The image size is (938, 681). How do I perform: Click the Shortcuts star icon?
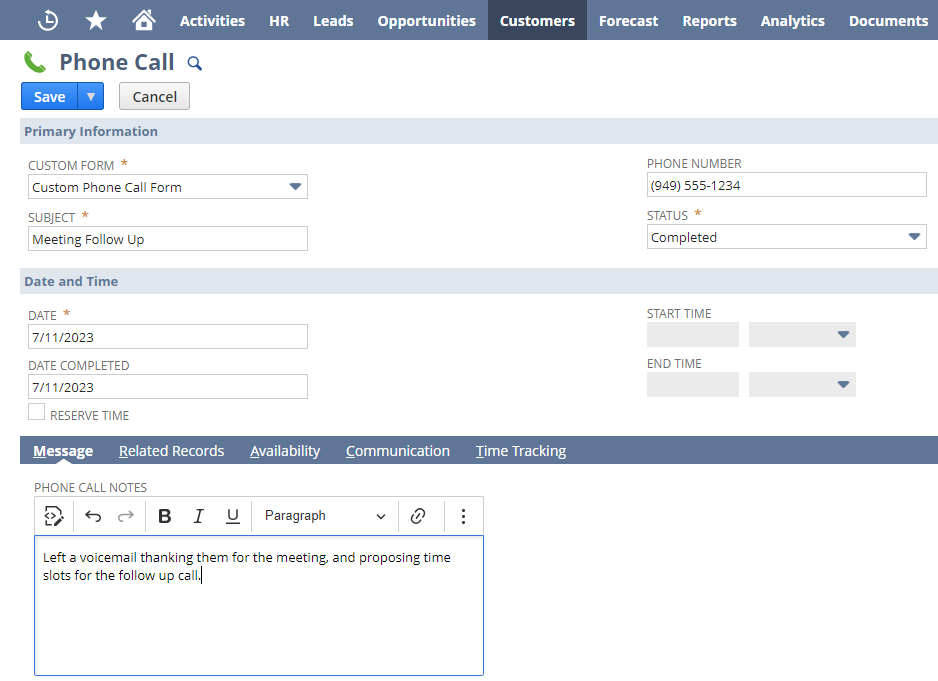[96, 20]
